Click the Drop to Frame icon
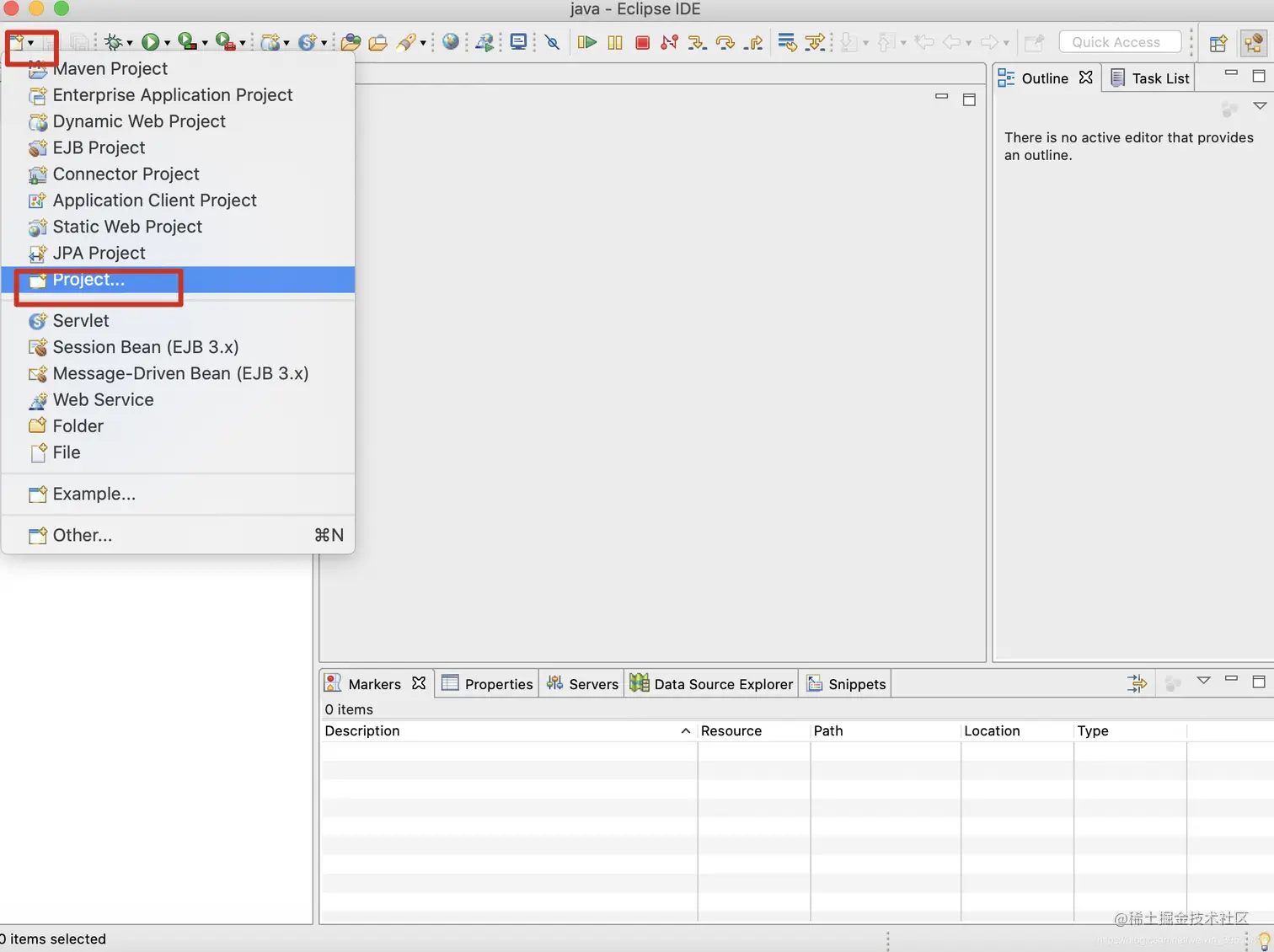 click(787, 42)
